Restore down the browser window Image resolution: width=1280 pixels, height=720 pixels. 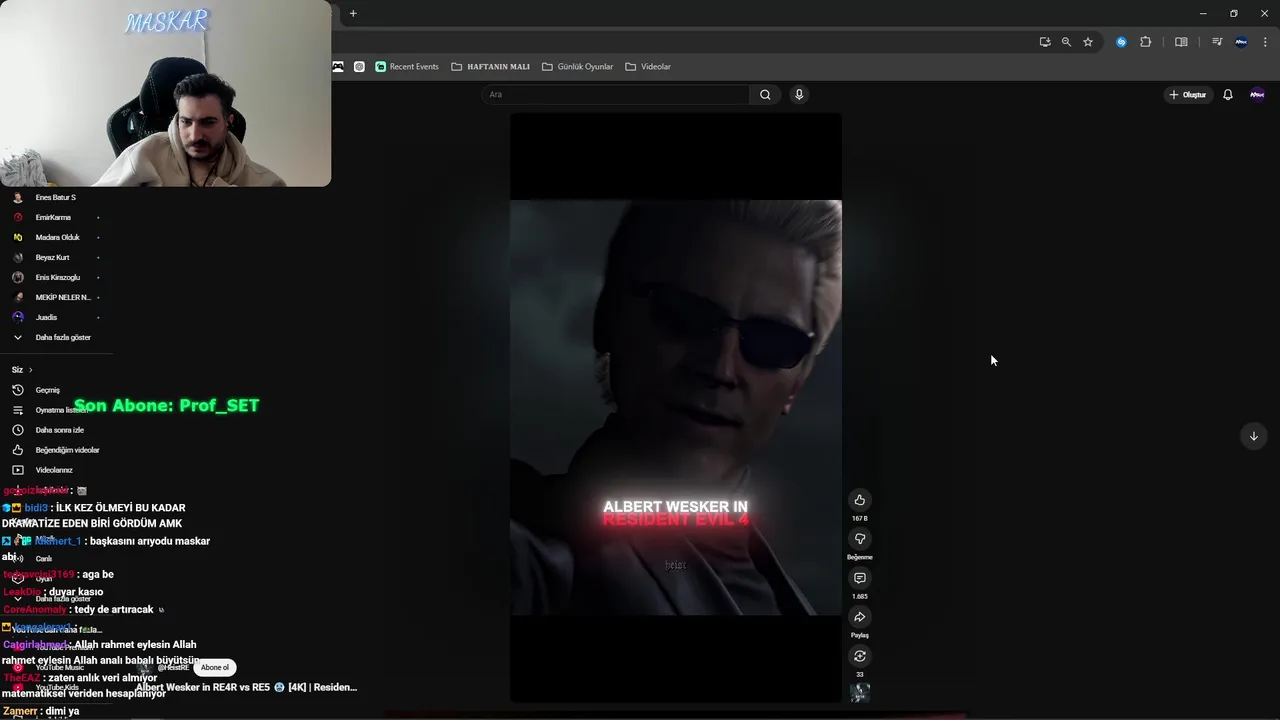(1234, 13)
